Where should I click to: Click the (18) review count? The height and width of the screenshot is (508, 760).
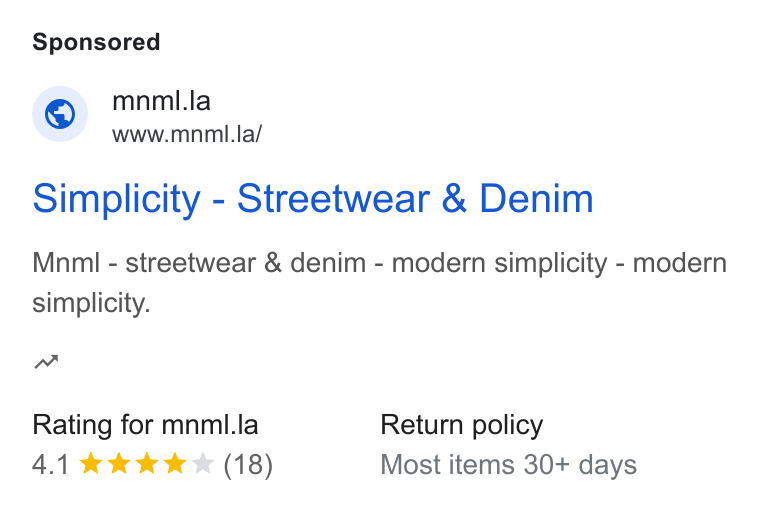248,465
